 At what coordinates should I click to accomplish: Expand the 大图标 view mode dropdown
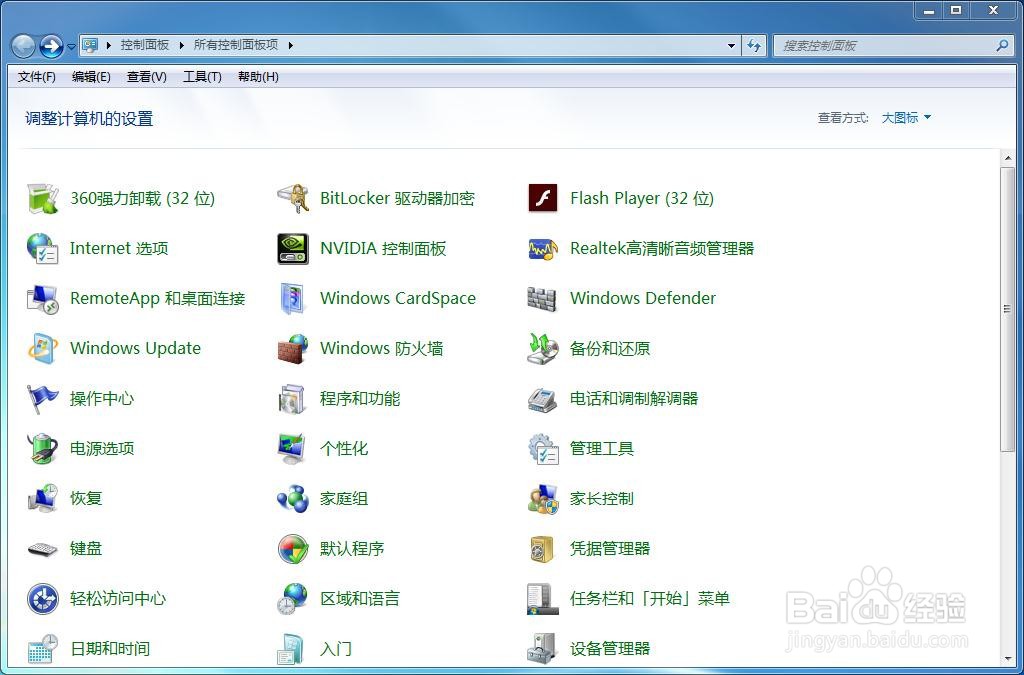click(x=906, y=118)
